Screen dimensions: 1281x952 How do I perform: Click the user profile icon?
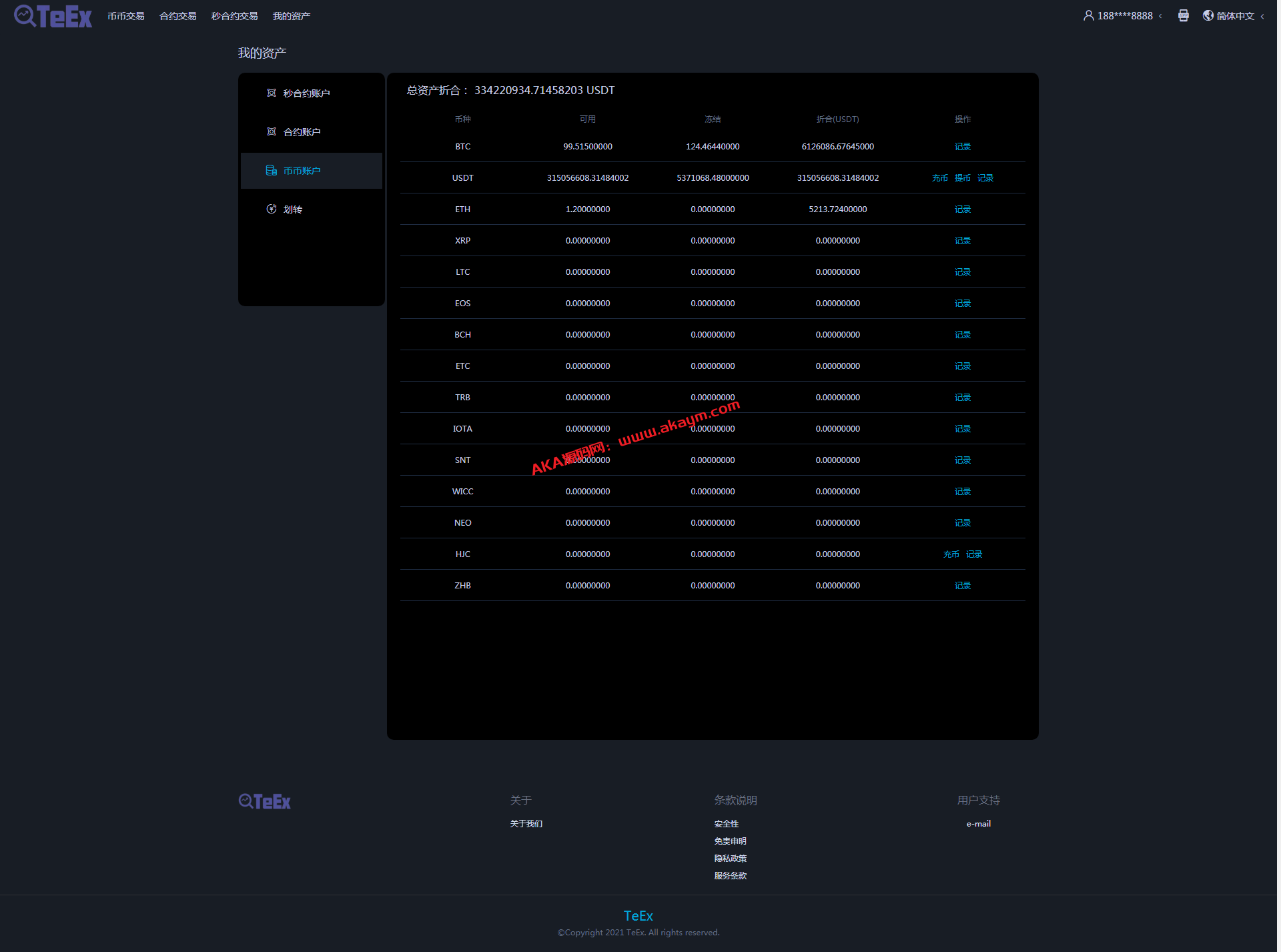coord(1088,15)
